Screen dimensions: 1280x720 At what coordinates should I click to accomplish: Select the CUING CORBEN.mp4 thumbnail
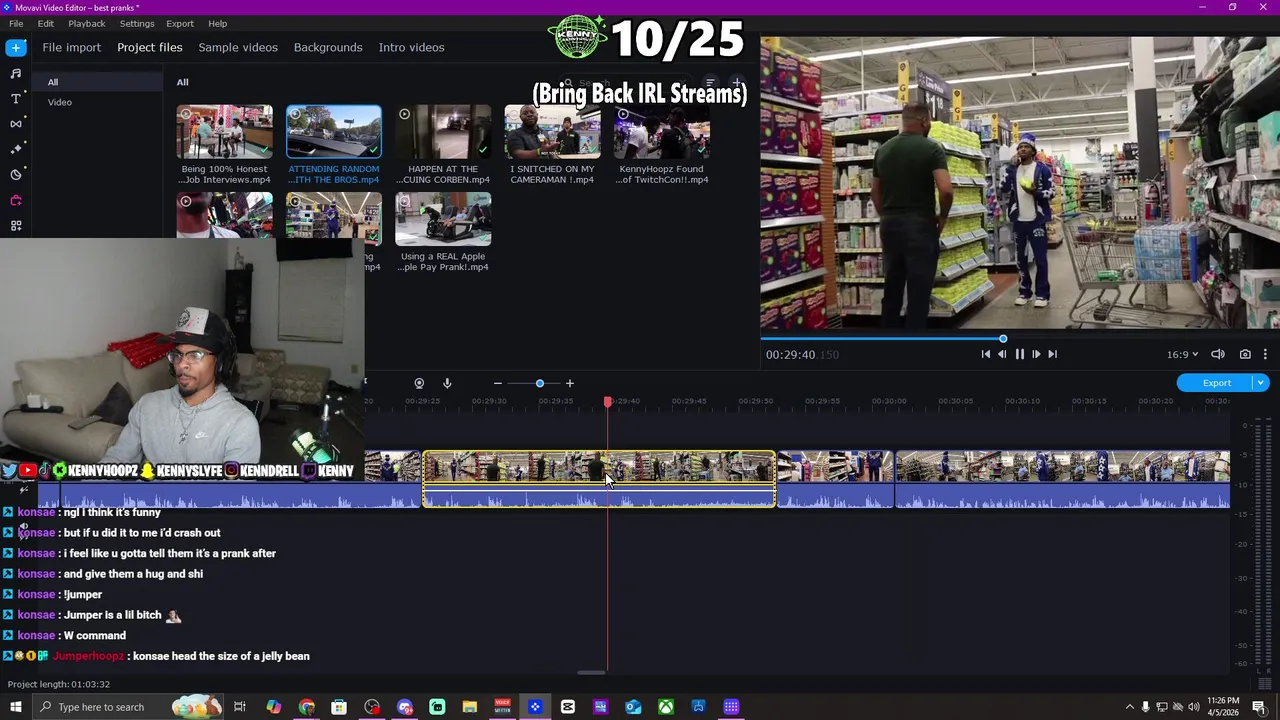tap(443, 132)
